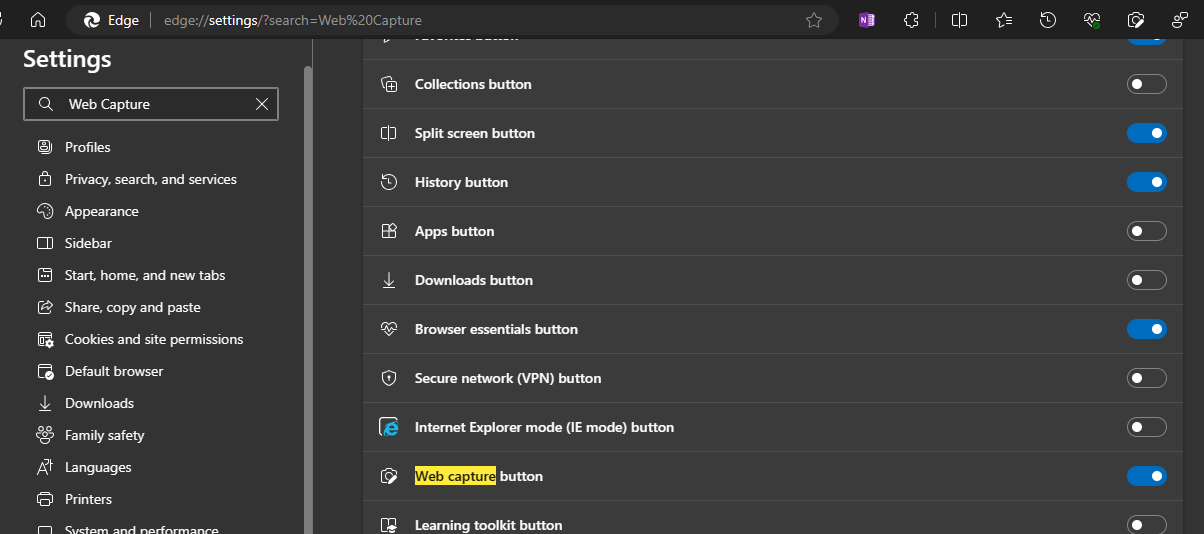1204x534 pixels.
Task: Open History from the toolbar
Action: (x=1048, y=20)
